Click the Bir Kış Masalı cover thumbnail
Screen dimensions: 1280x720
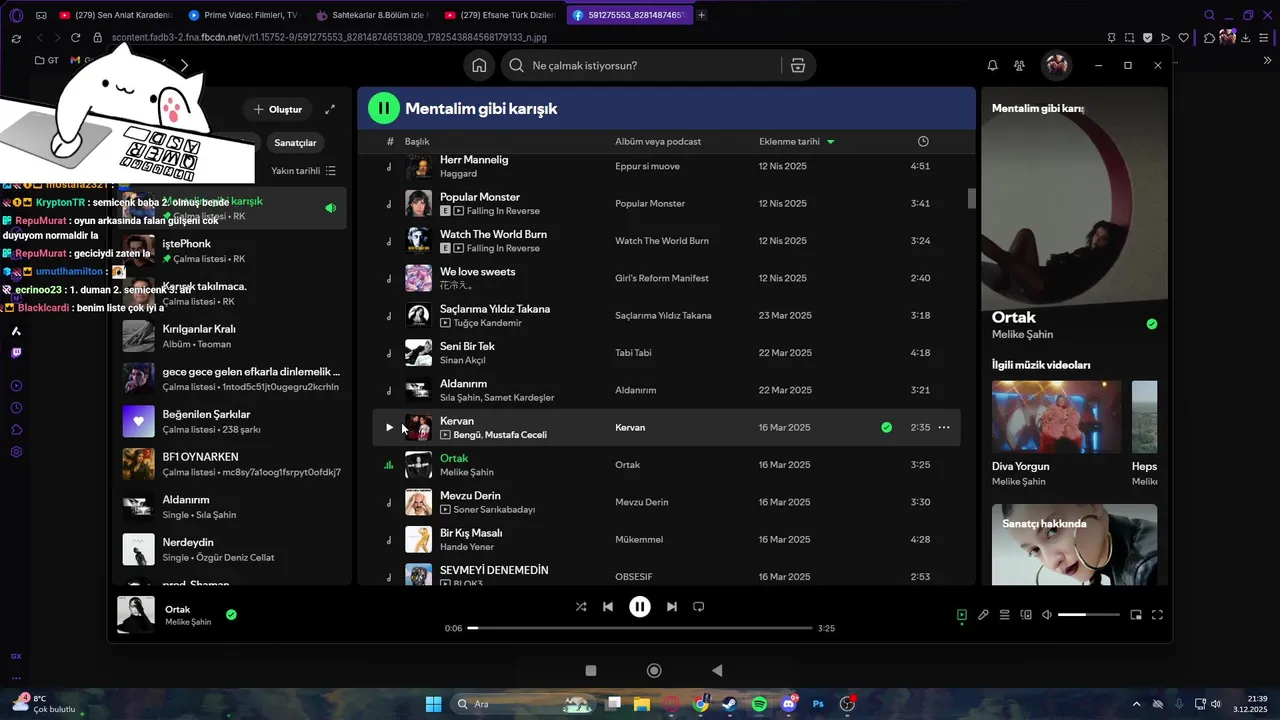pos(418,539)
